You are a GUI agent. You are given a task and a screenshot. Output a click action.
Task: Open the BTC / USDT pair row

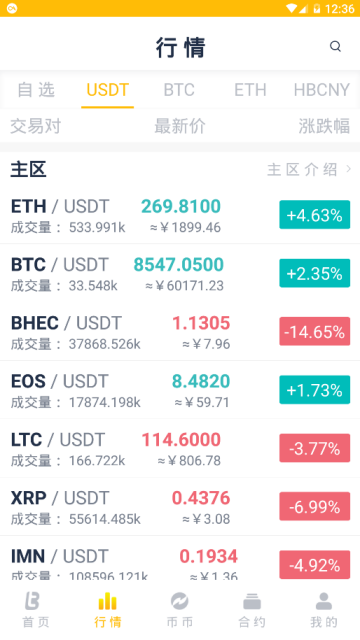tap(180, 273)
